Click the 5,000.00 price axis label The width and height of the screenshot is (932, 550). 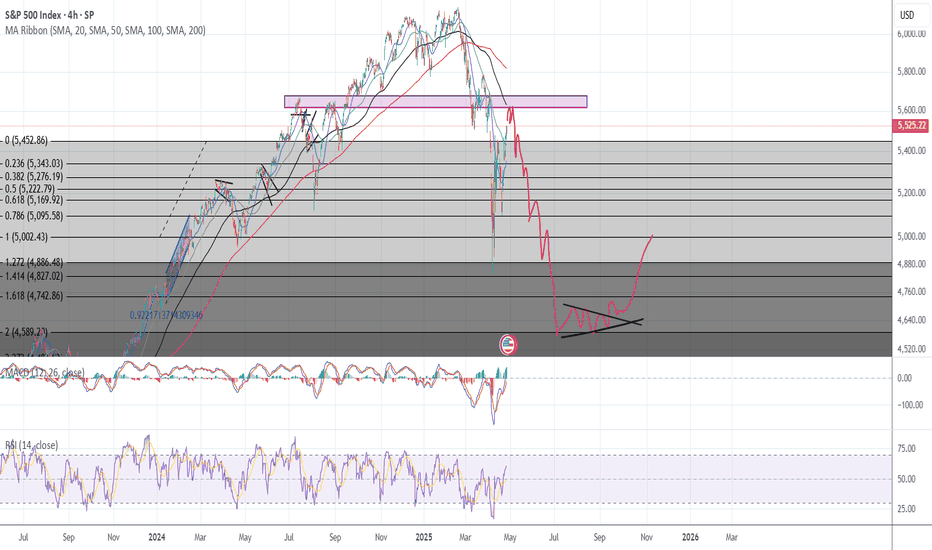911,237
